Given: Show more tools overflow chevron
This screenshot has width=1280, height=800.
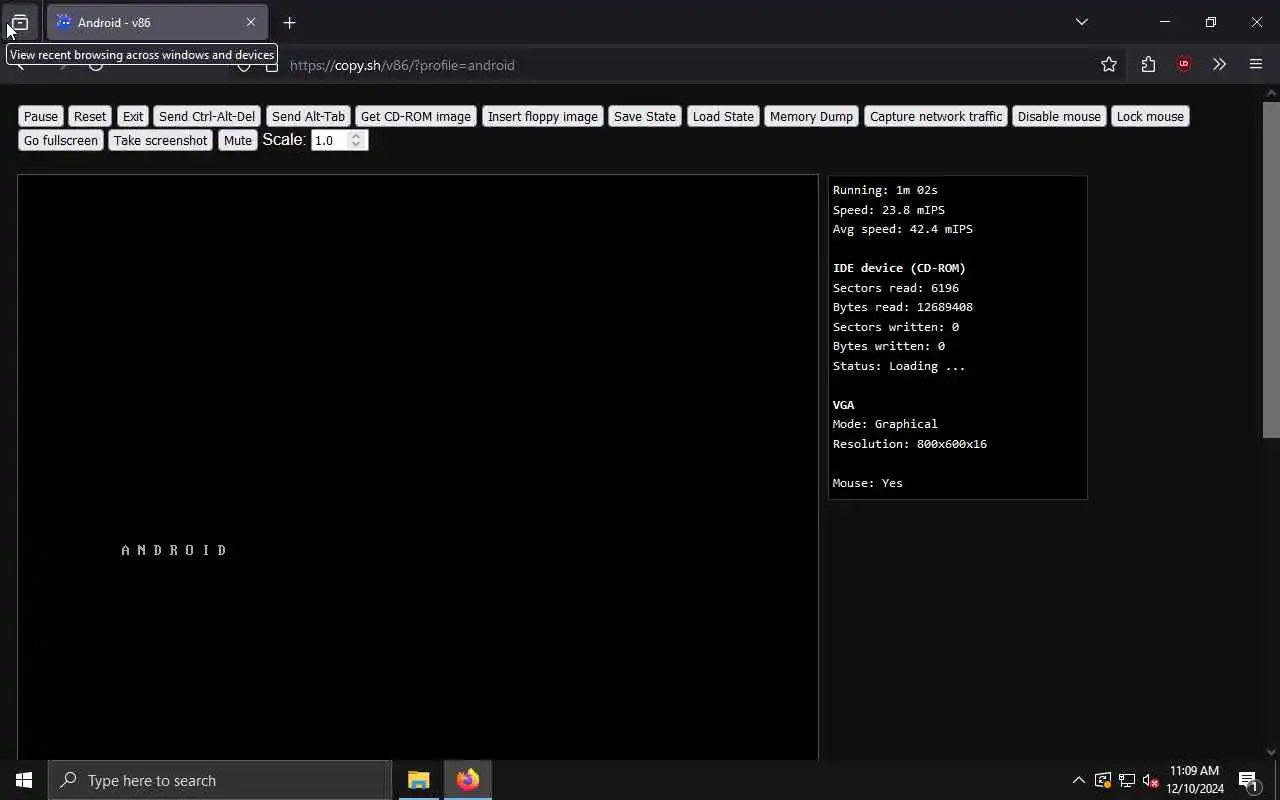Looking at the screenshot, I should click(x=1219, y=64).
